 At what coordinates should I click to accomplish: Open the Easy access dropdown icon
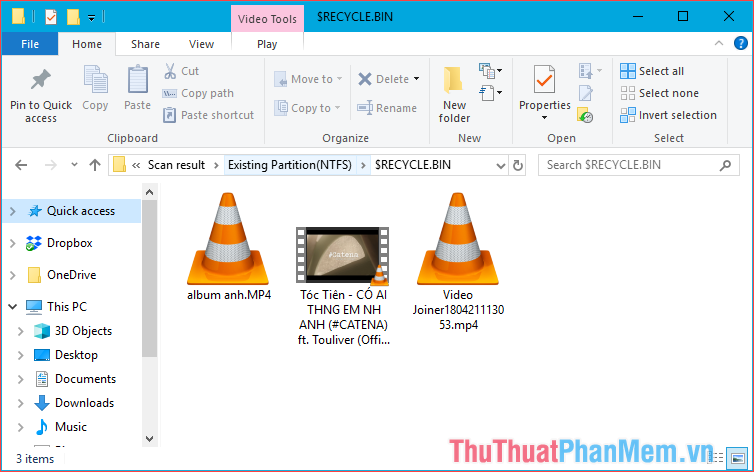coord(490,92)
